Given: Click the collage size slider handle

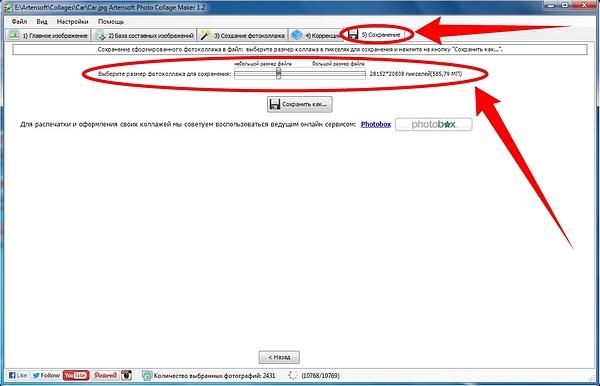Looking at the screenshot, I should pyautogui.click(x=279, y=73).
